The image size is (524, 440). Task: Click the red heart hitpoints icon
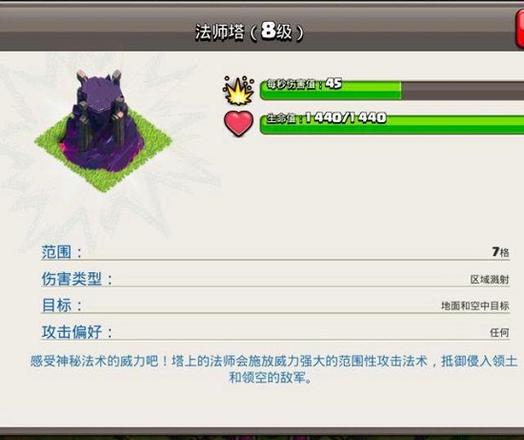point(239,124)
